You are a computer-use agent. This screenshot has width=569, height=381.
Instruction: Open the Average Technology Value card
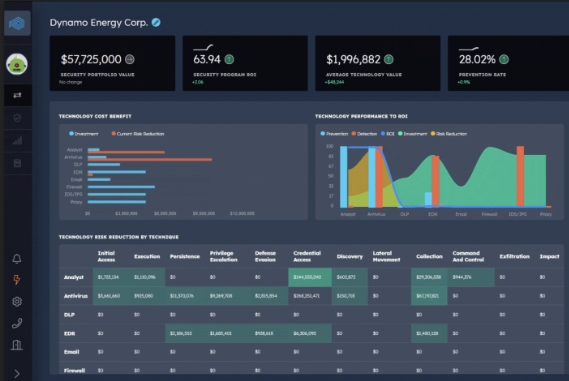pyautogui.click(x=378, y=63)
